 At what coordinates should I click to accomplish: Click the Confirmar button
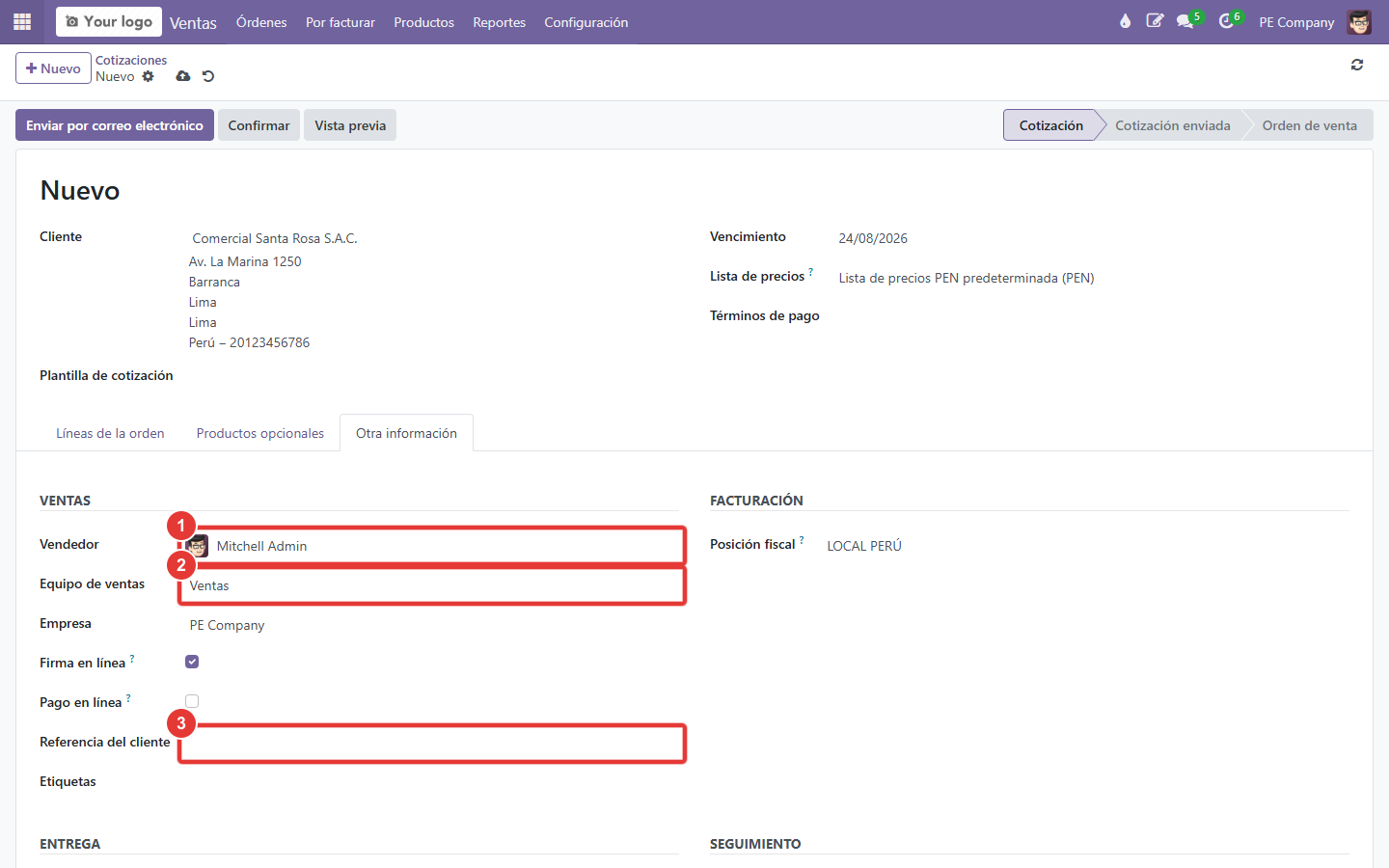pos(259,125)
